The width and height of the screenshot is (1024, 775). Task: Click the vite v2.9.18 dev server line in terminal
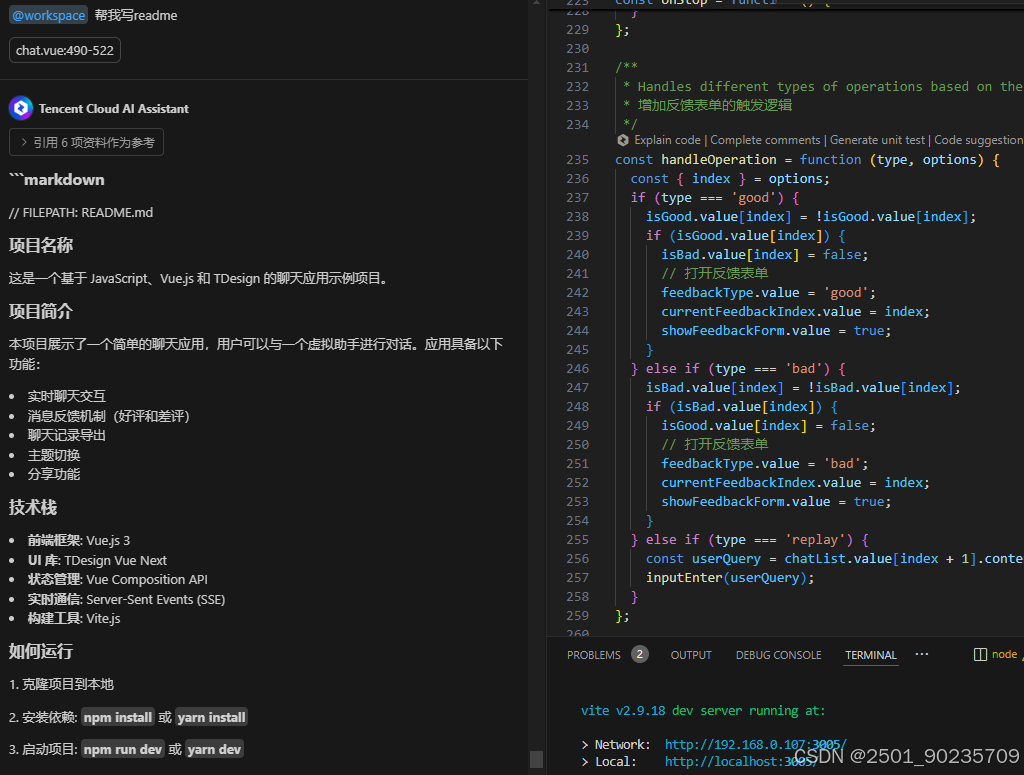click(703, 710)
